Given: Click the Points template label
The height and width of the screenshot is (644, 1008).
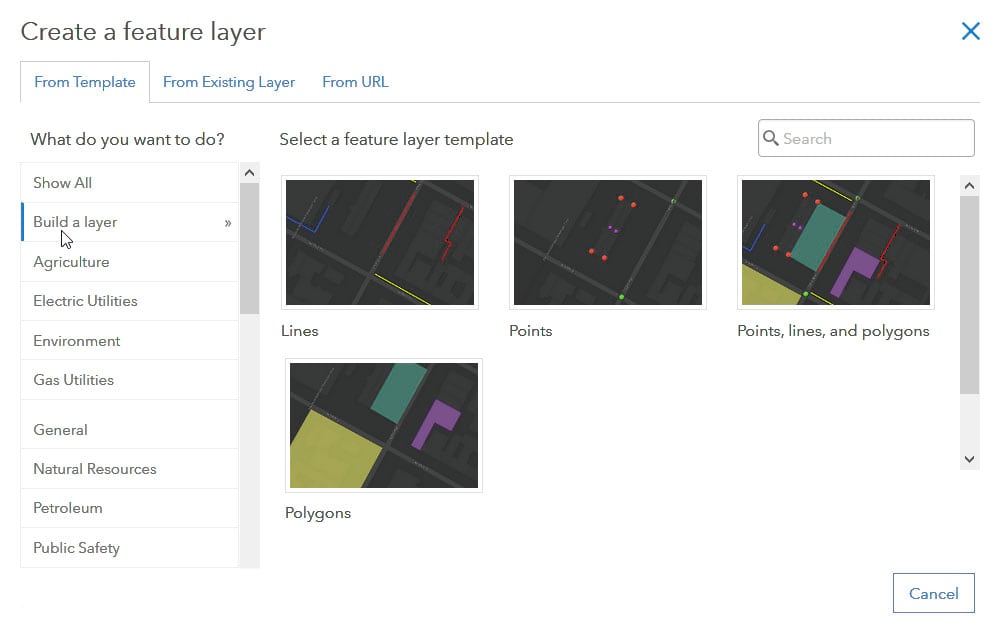Looking at the screenshot, I should pos(530,331).
